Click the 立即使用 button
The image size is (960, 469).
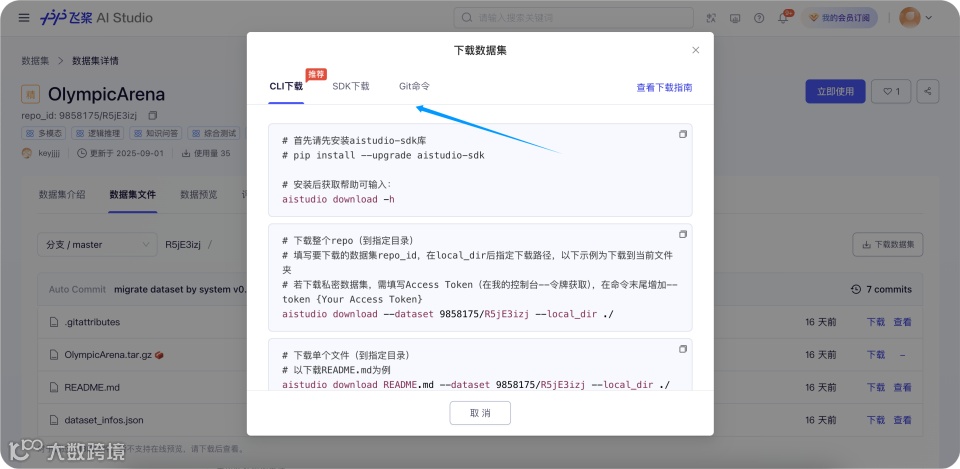[x=835, y=91]
